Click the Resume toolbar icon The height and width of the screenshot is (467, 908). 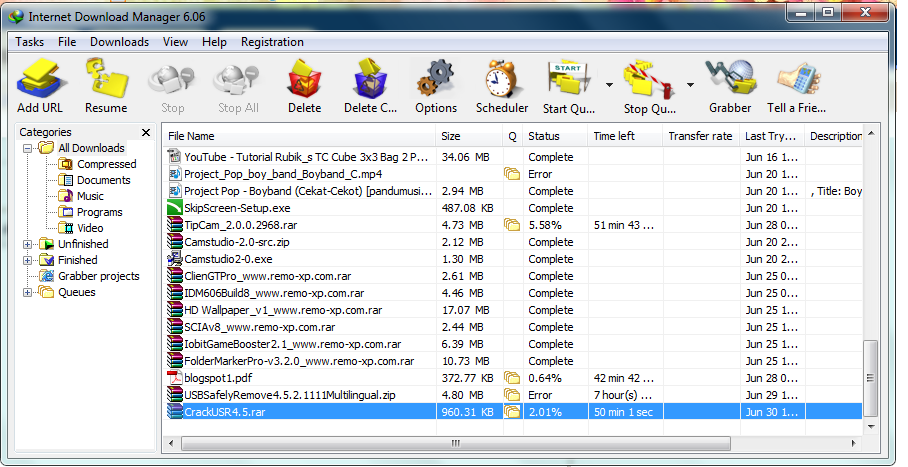click(x=107, y=78)
